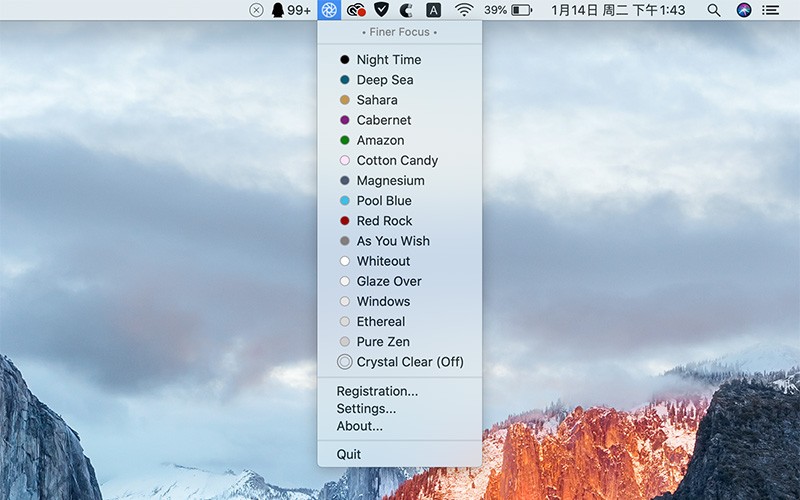Open the Creative Cloud icon with red dot

click(x=356, y=10)
